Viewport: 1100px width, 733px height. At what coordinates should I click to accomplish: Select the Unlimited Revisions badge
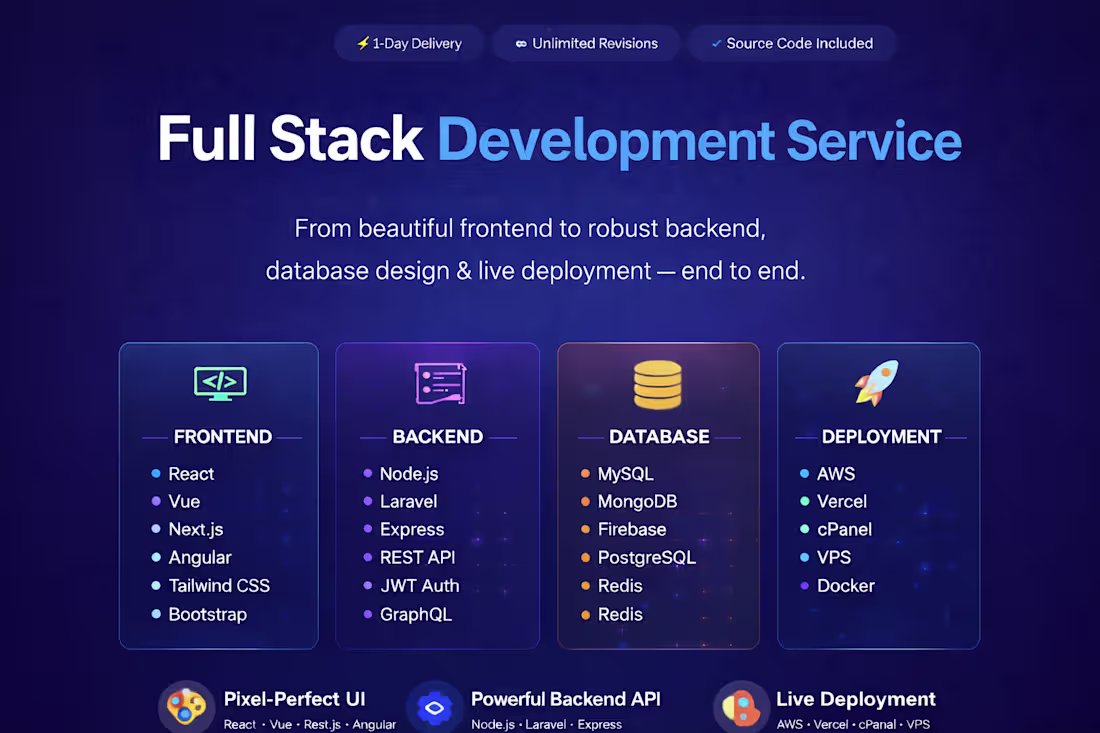pyautogui.click(x=586, y=43)
